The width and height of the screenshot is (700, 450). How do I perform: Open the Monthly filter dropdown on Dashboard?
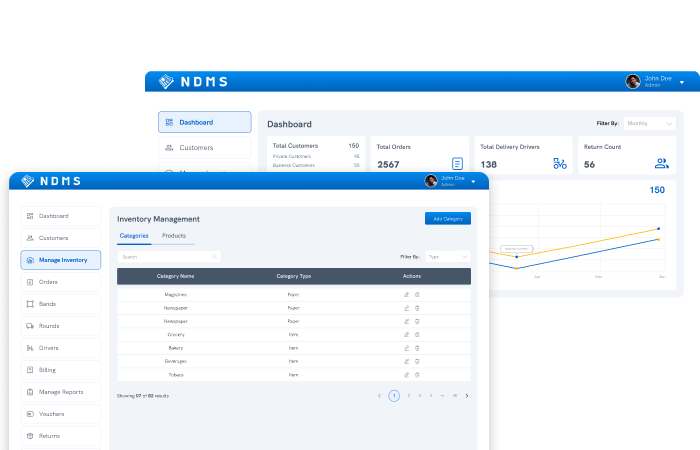point(649,123)
